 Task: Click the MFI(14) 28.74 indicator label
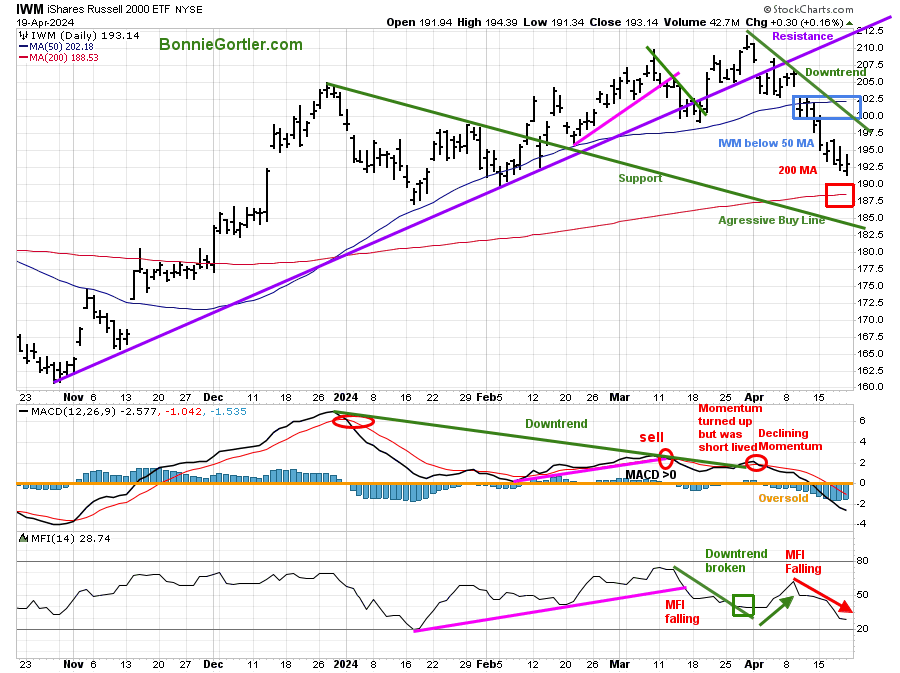pos(71,538)
